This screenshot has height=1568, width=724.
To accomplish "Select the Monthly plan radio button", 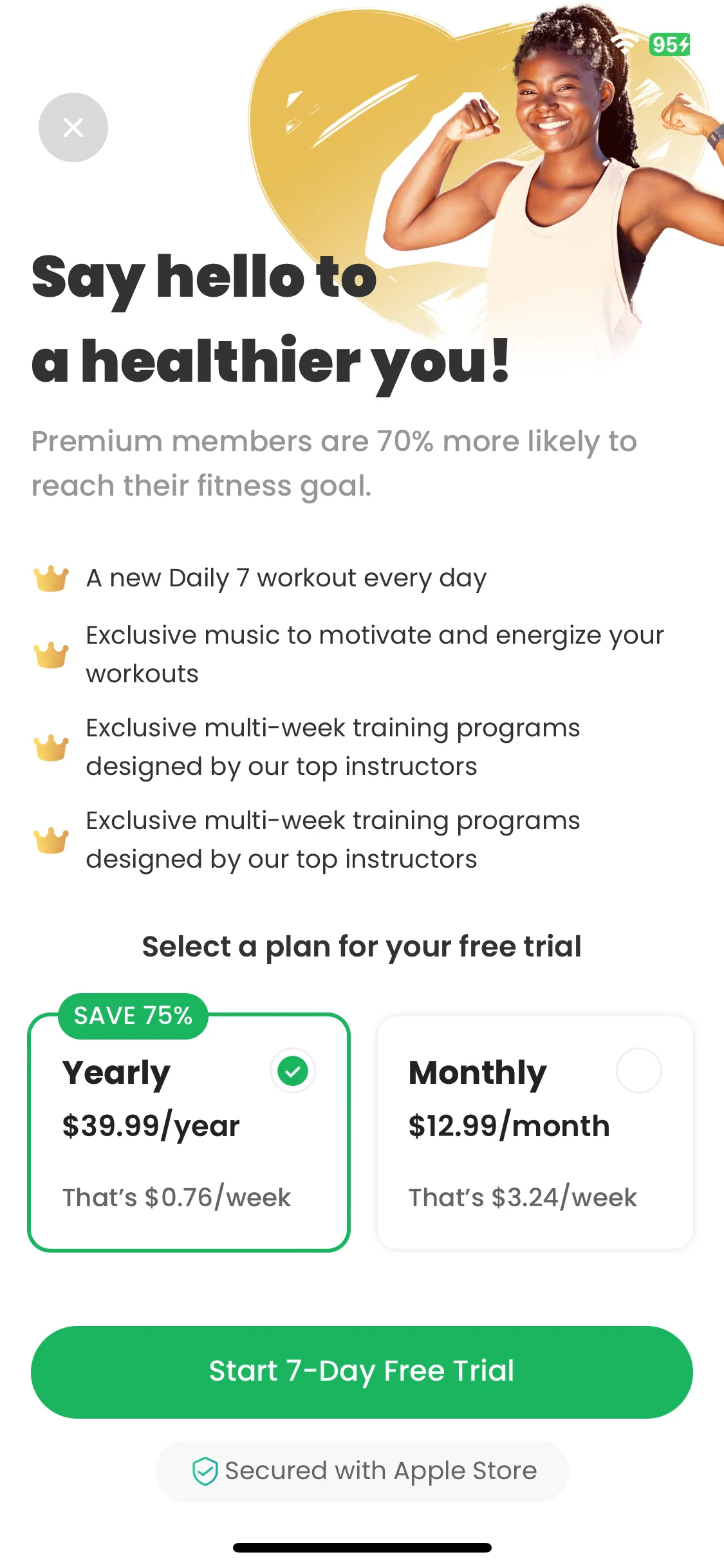I will pyautogui.click(x=638, y=1071).
